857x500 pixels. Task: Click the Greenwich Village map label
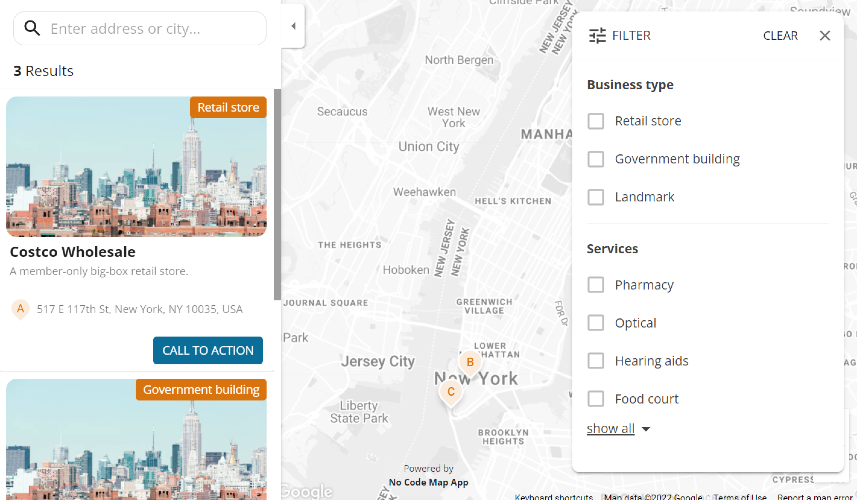[484, 306]
